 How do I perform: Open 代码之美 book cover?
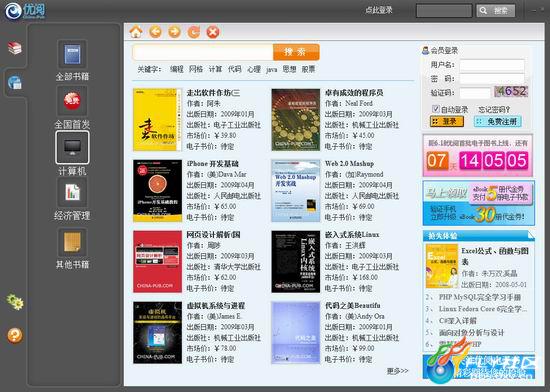click(x=295, y=332)
